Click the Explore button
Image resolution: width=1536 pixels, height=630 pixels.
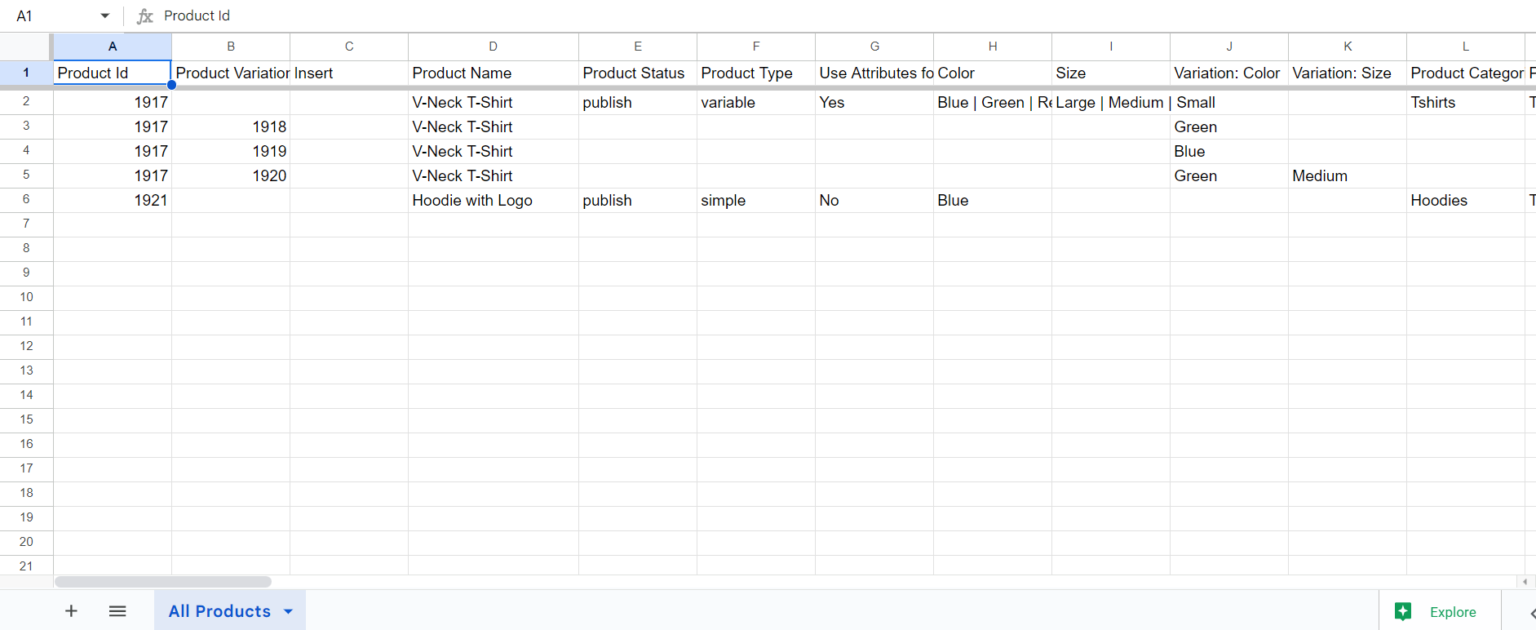click(x=1440, y=611)
